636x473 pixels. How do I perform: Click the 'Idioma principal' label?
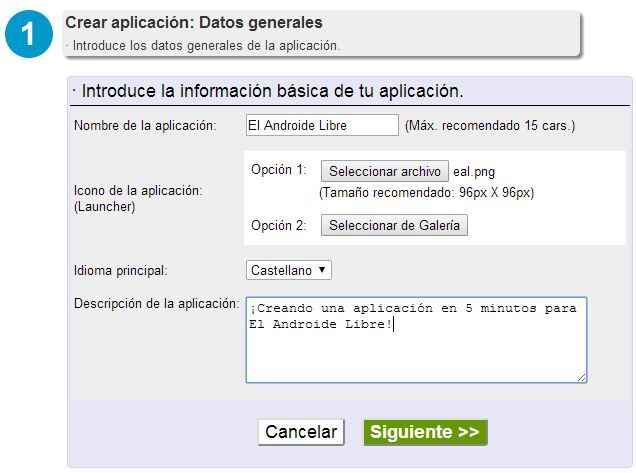[120, 271]
